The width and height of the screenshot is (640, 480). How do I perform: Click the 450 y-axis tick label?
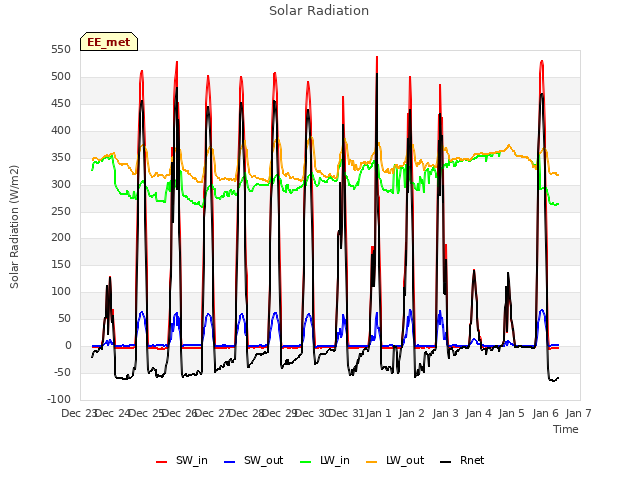61,104
